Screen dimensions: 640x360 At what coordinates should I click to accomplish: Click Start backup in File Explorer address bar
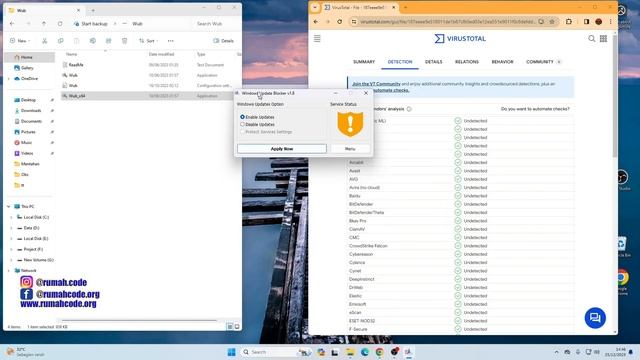tap(91, 24)
